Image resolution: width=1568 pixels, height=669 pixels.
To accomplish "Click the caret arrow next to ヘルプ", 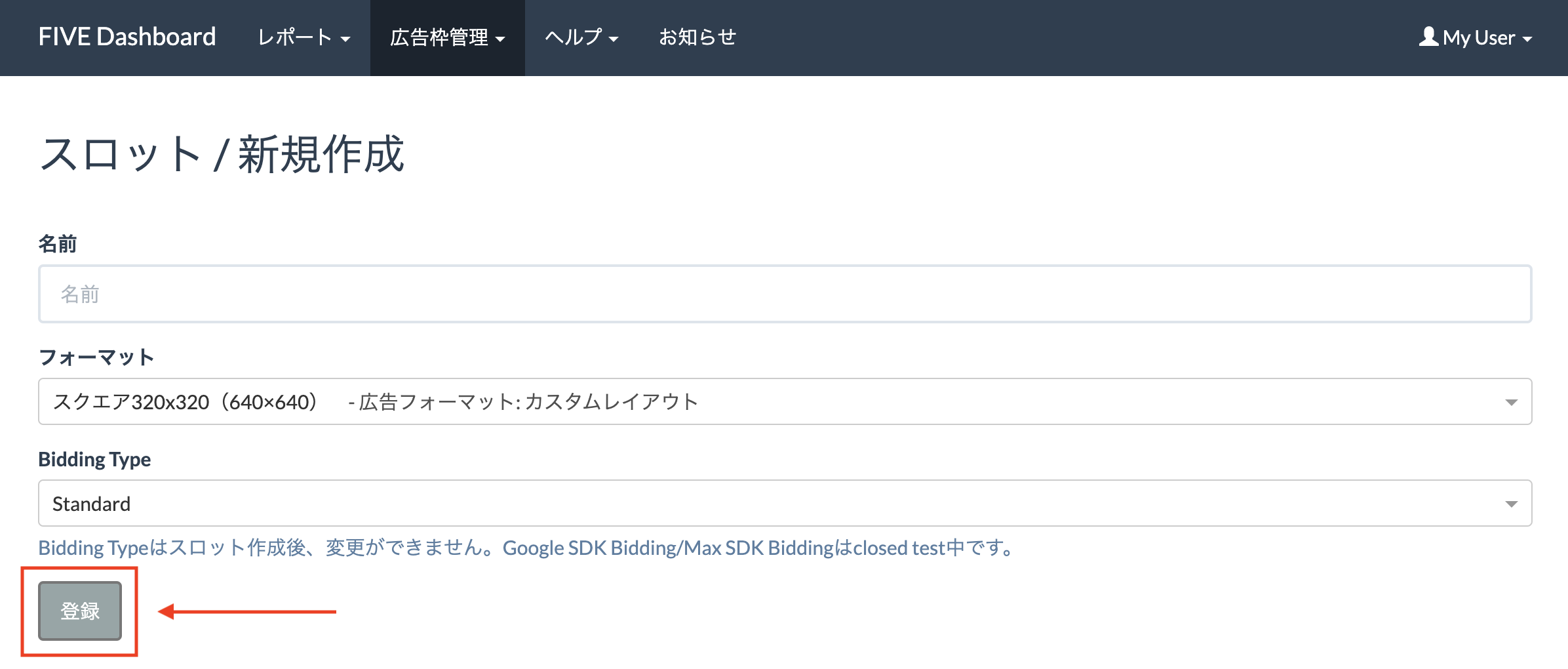I will point(614,39).
